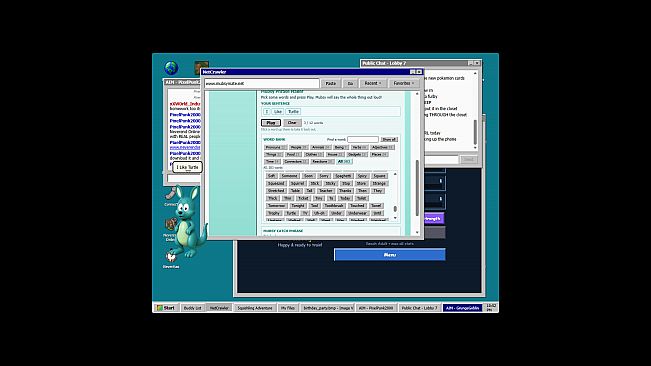The height and width of the screenshot is (366, 651).
Task: Add the word 'Tomorrow' from word bank
Action: click(x=277, y=206)
